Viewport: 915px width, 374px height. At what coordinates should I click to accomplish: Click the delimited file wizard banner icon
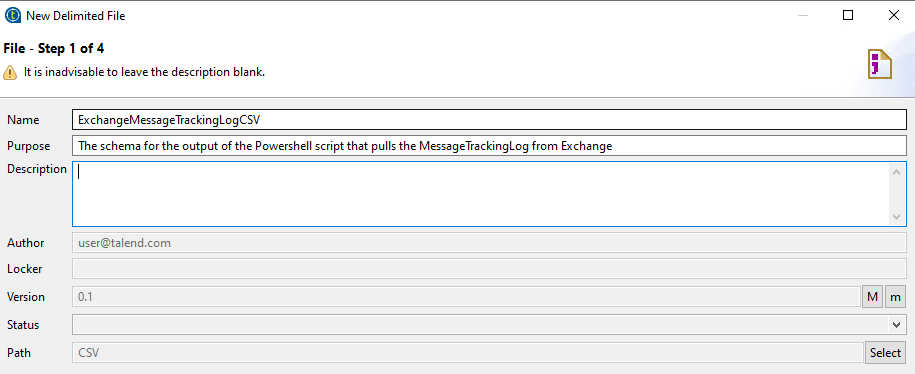pos(879,64)
